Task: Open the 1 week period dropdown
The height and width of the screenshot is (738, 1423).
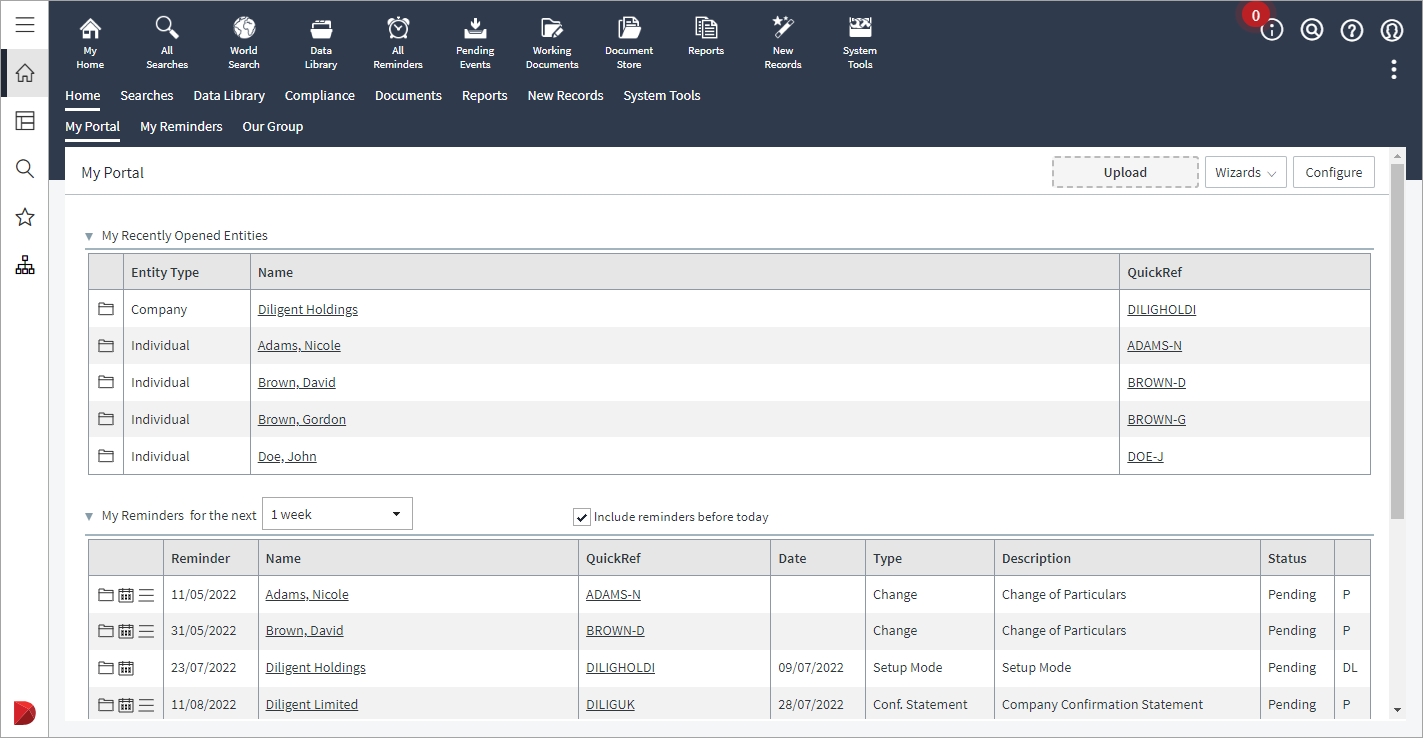Action: coord(337,514)
